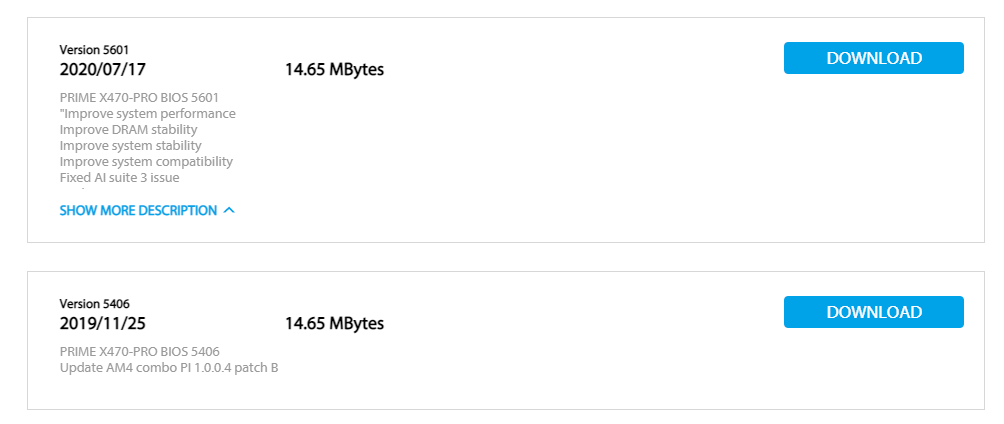Download BIOS version 5406
Screen dimensions: 1004x424
[x=873, y=312]
